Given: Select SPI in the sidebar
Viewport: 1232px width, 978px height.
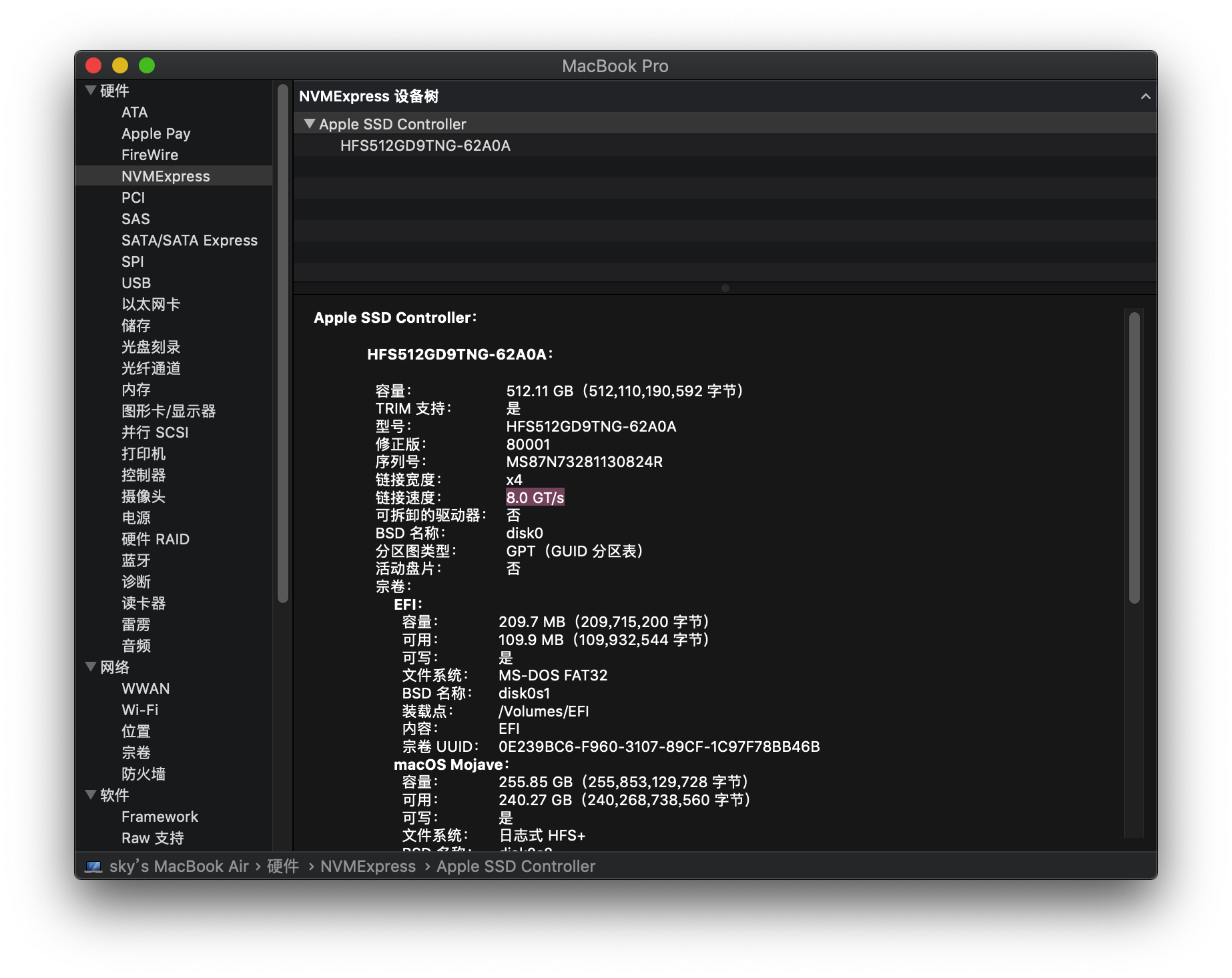Looking at the screenshot, I should pos(132,262).
